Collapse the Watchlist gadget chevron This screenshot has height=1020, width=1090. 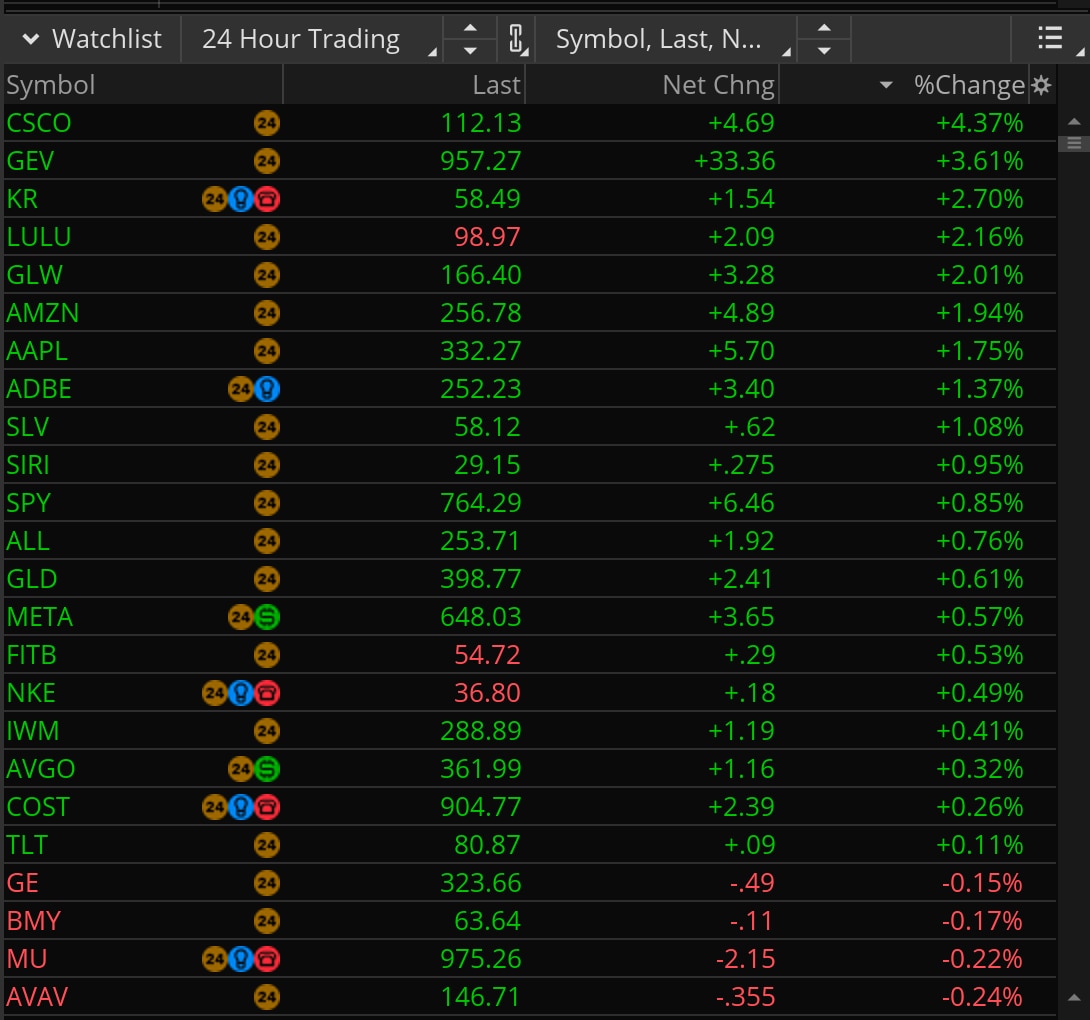31,40
